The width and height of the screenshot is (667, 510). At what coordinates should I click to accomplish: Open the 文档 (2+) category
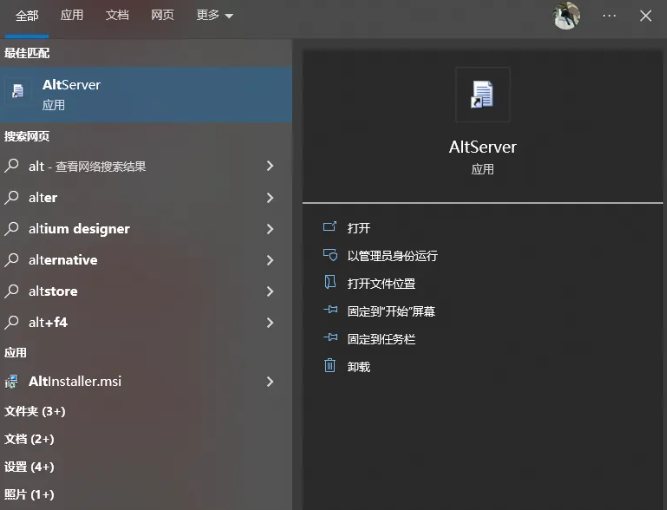(29, 439)
